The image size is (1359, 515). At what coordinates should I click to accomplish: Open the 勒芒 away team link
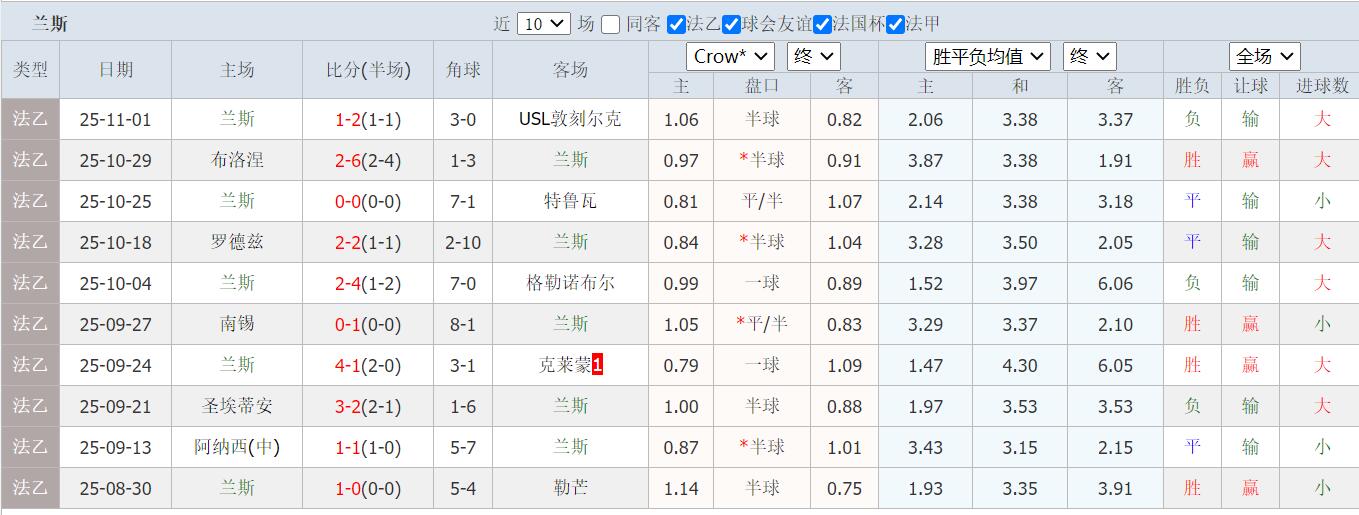click(x=570, y=489)
